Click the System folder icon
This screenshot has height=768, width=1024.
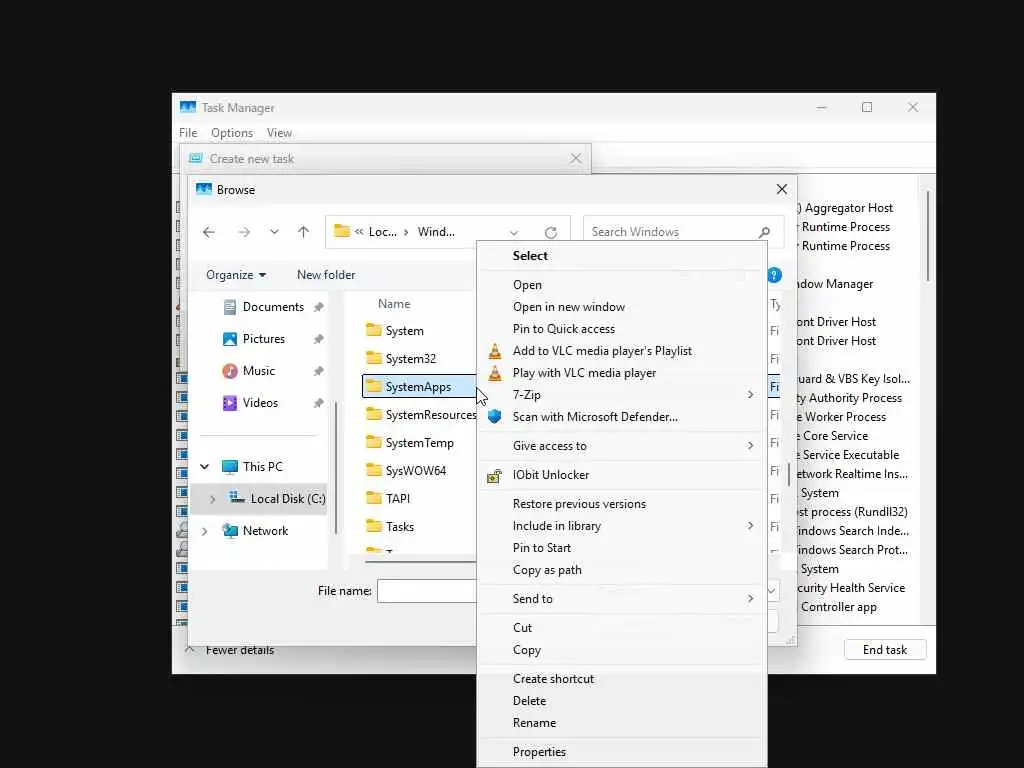pyautogui.click(x=374, y=330)
